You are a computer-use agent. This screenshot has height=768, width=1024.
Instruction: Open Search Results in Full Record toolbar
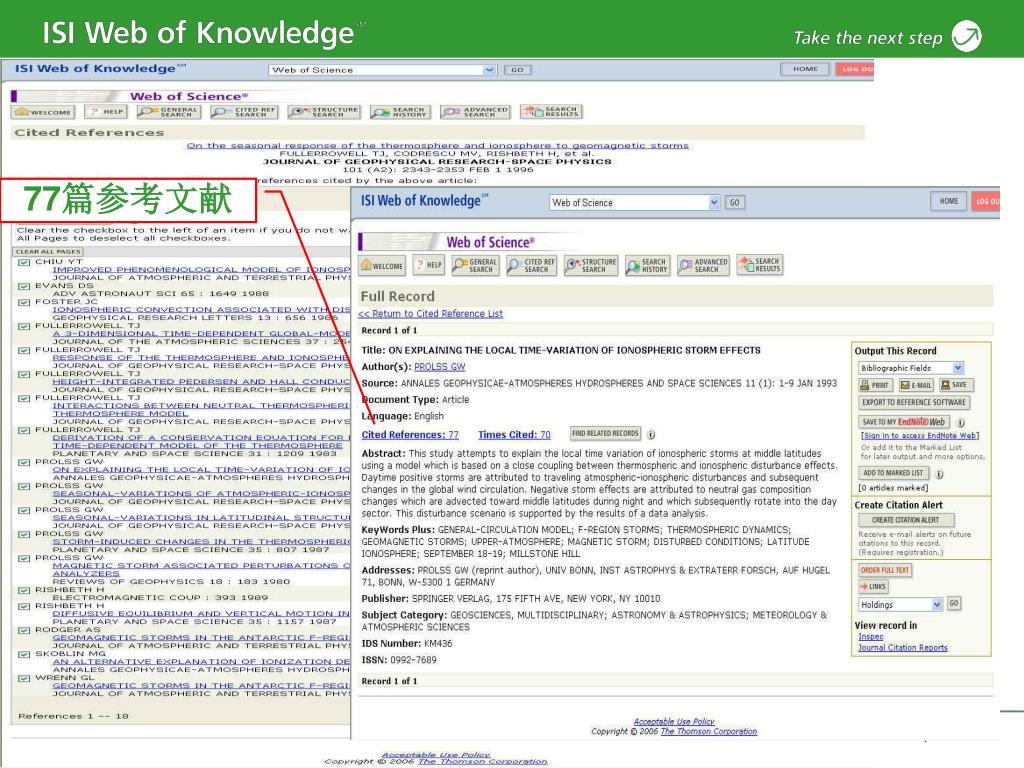coord(760,265)
